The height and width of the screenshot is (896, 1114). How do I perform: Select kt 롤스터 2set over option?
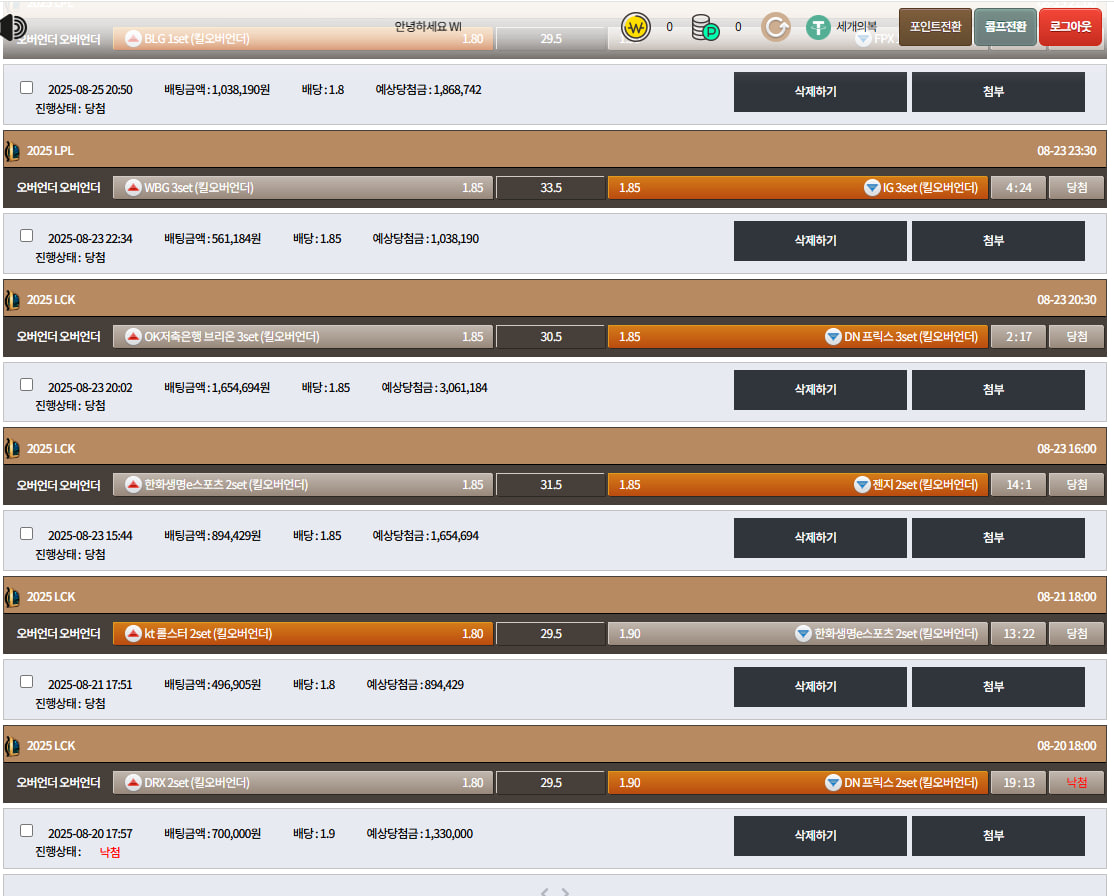pyautogui.click(x=303, y=634)
